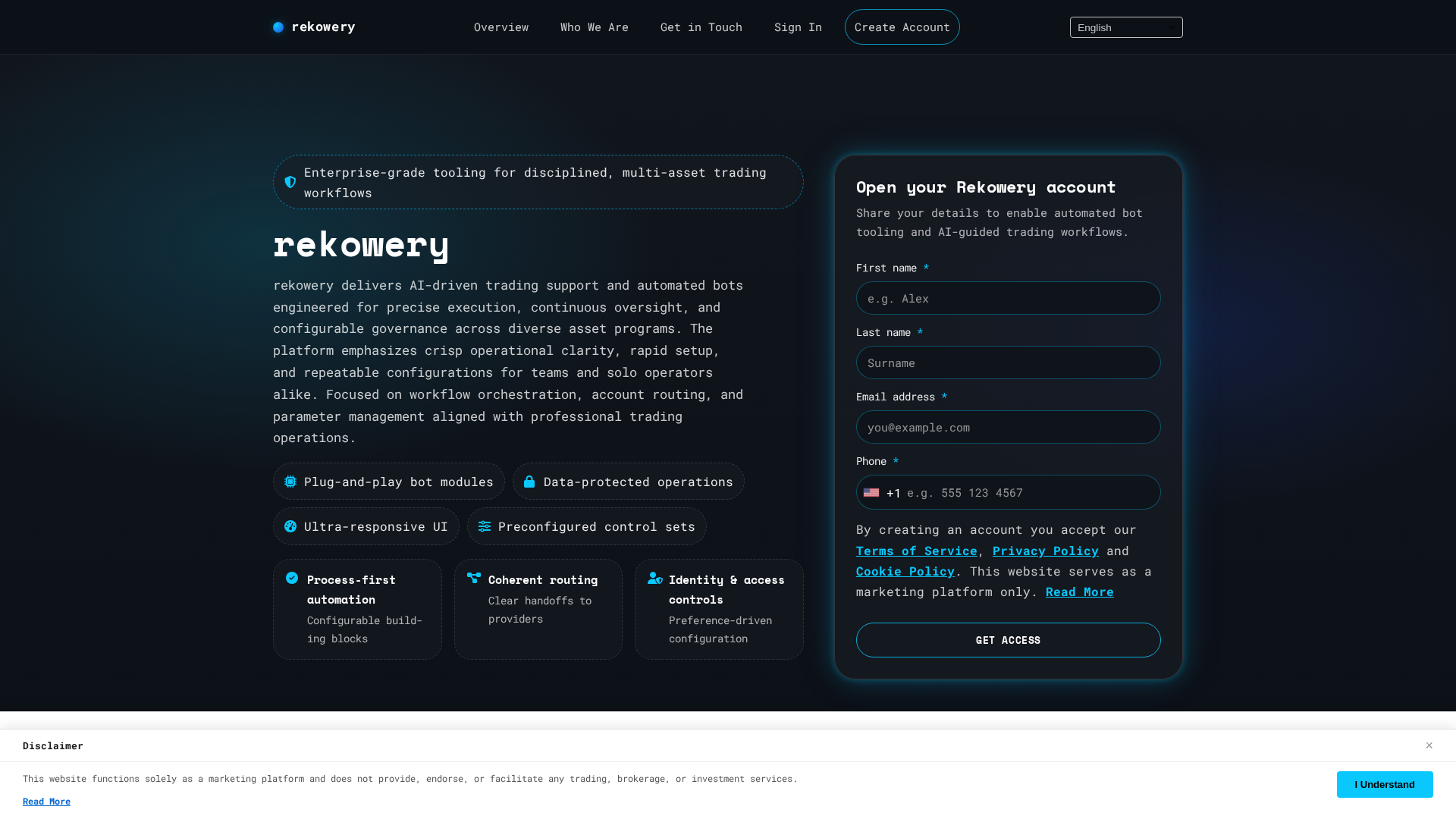1456x819 pixels.
Task: Click the large rekowery hero heading
Action: (x=361, y=244)
